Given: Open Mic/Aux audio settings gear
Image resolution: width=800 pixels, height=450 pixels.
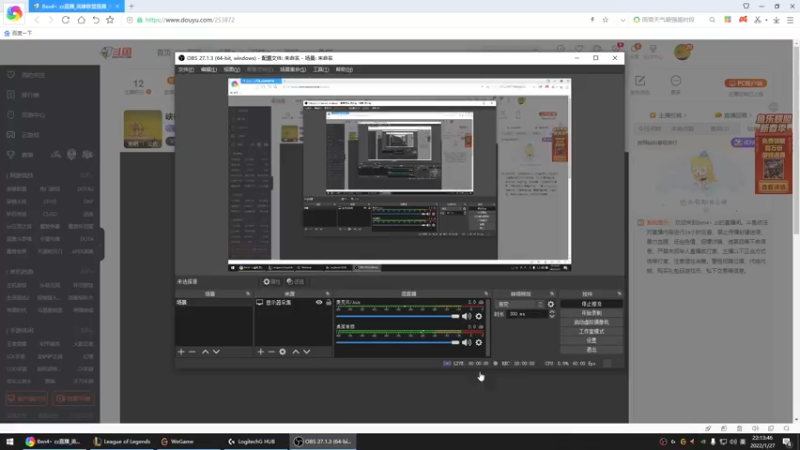Looking at the screenshot, I should pyautogui.click(x=479, y=316).
